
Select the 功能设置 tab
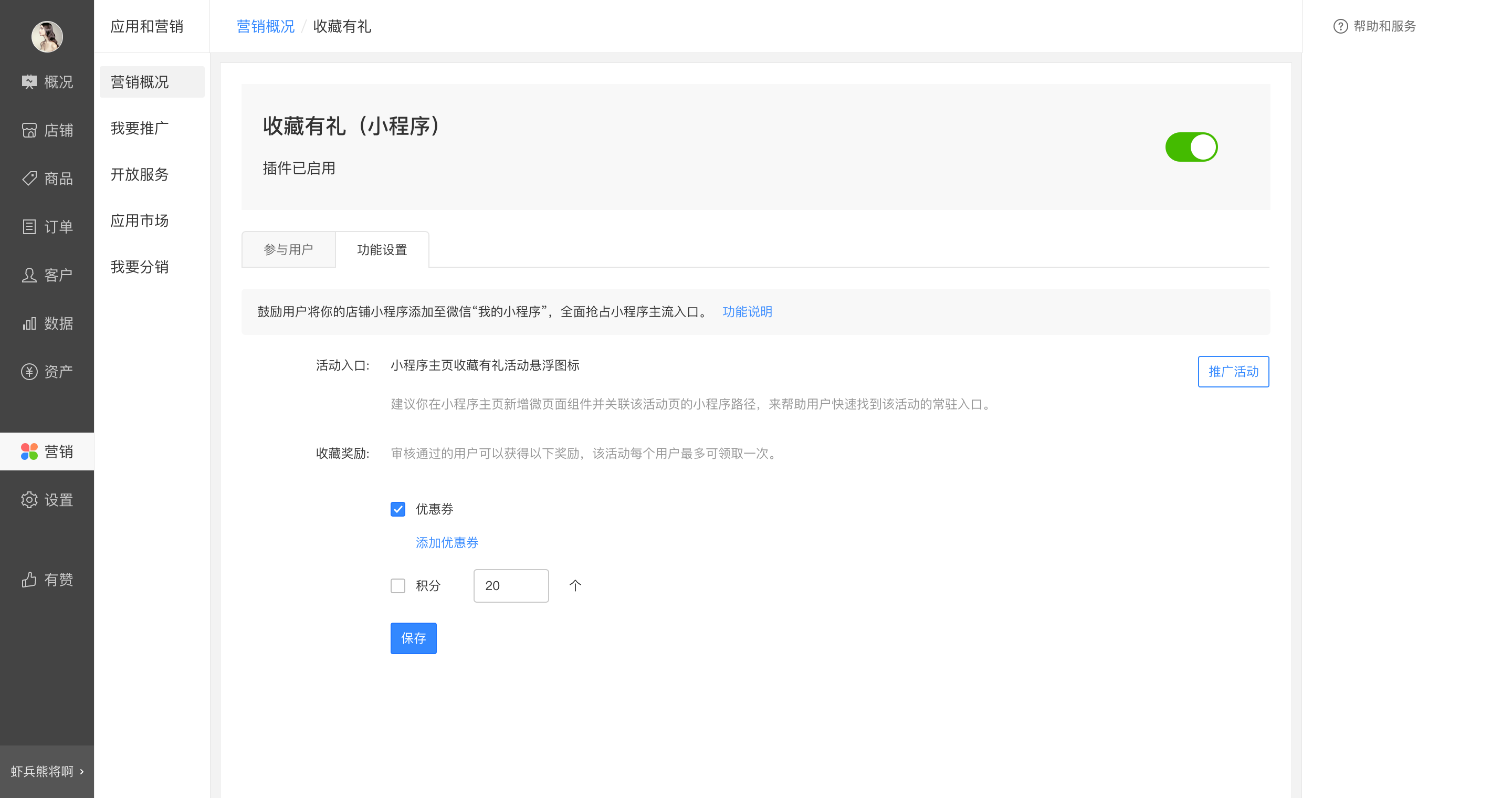[382, 249]
